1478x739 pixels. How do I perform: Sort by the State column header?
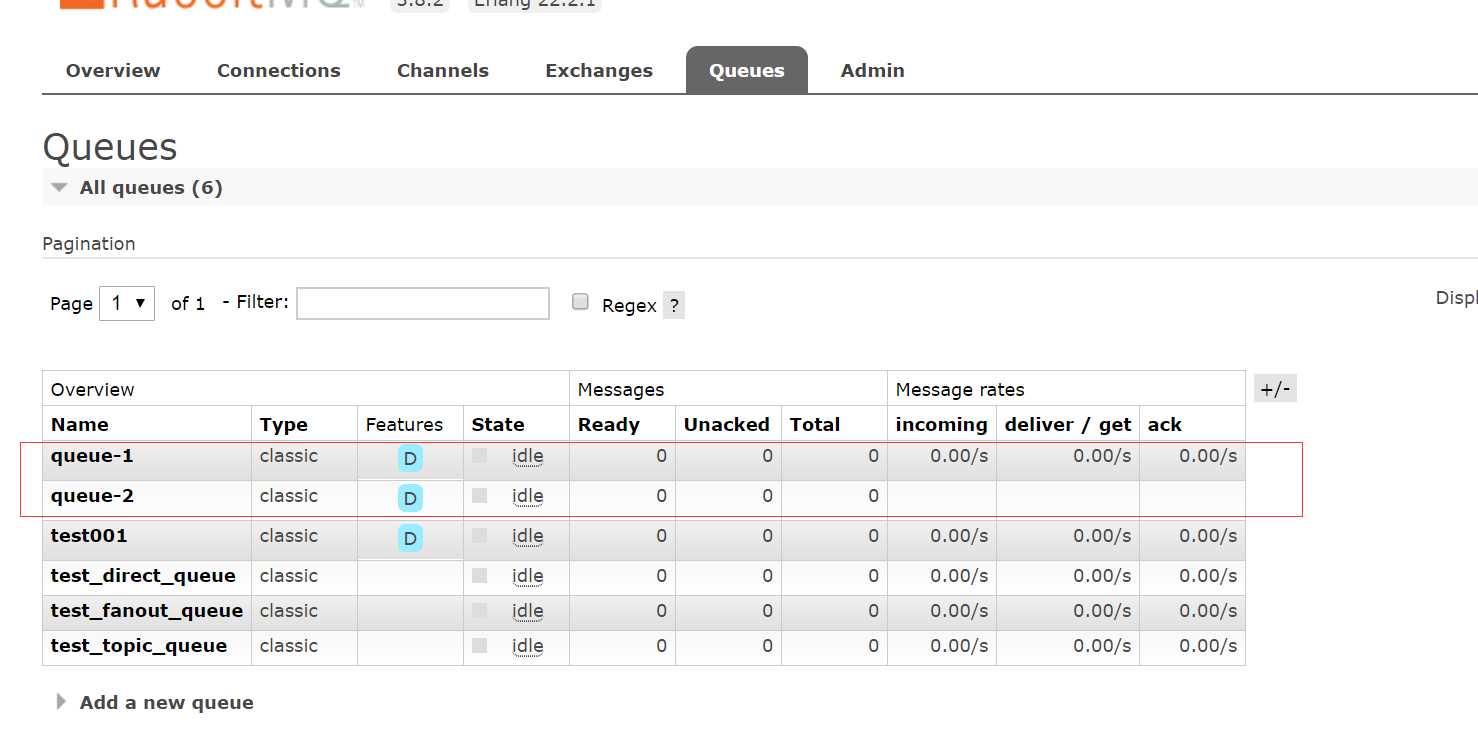pyautogui.click(x=498, y=424)
